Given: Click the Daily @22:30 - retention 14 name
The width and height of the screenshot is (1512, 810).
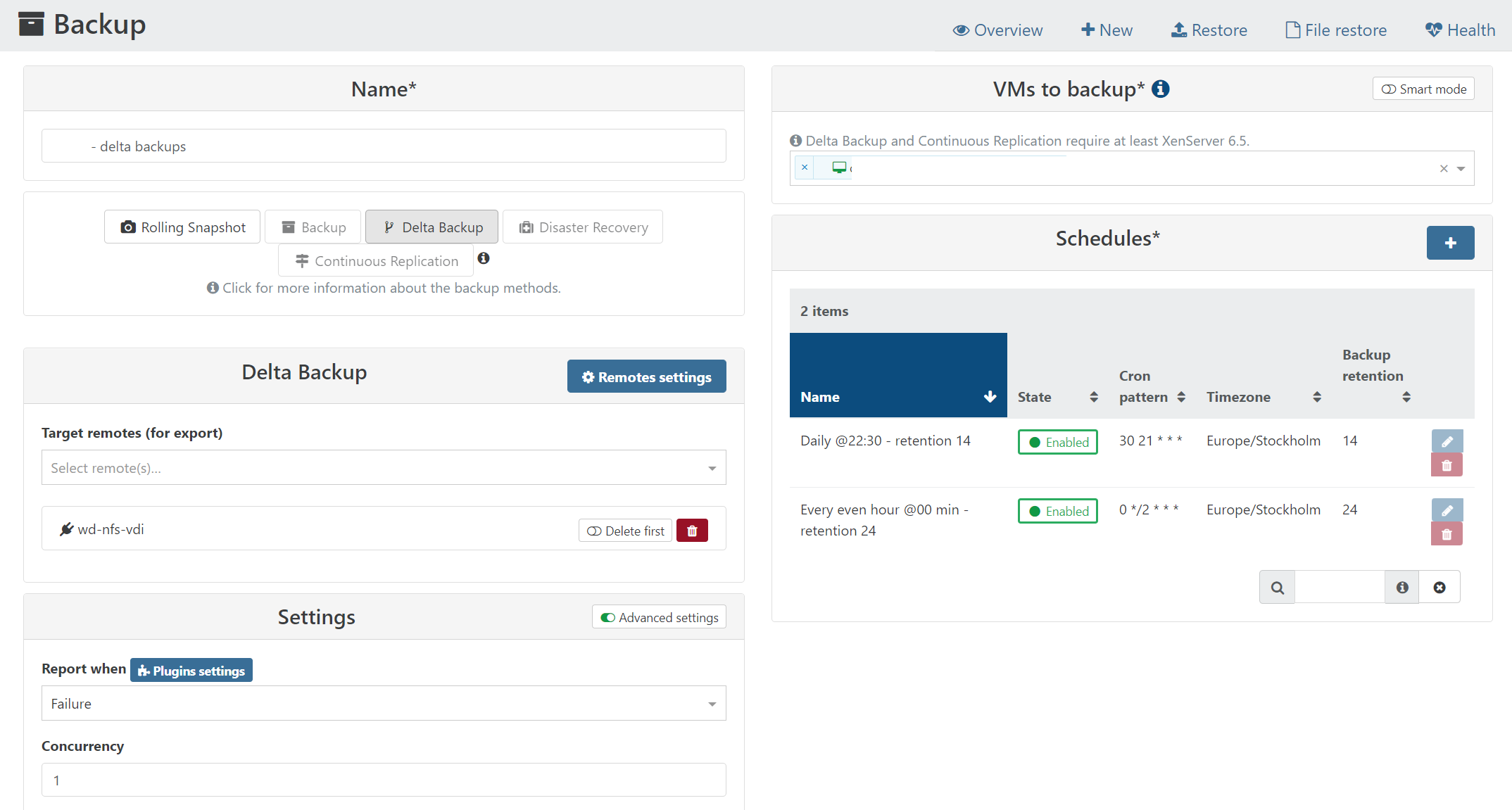Looking at the screenshot, I should point(886,441).
